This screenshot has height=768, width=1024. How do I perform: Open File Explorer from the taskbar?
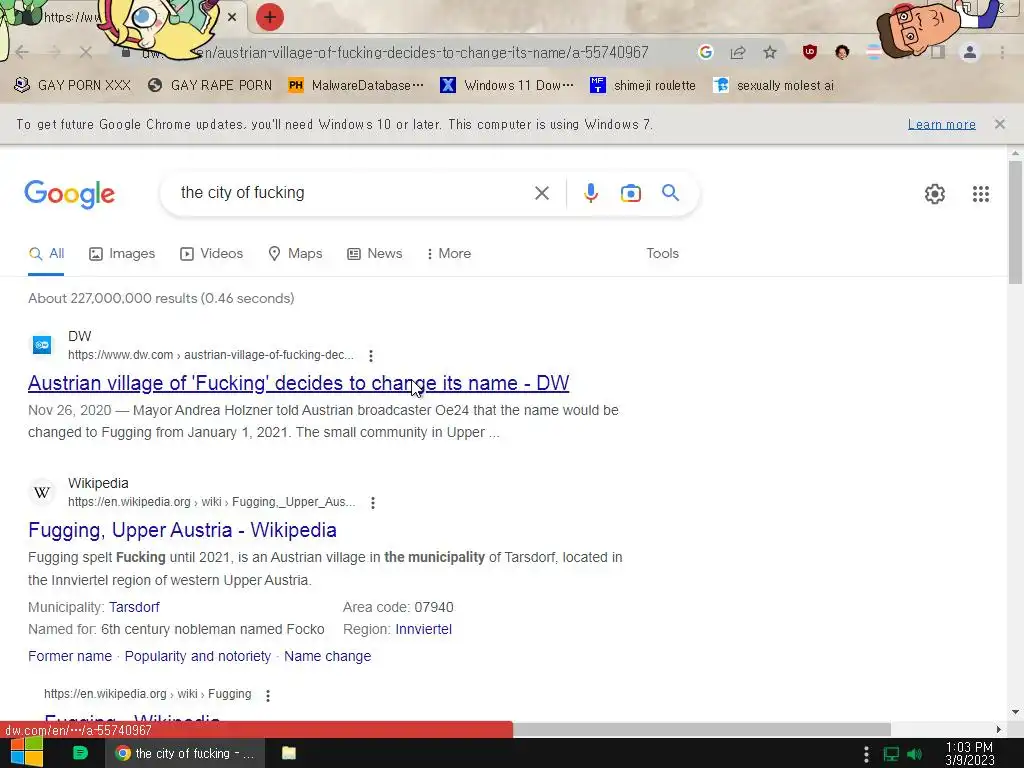point(289,753)
